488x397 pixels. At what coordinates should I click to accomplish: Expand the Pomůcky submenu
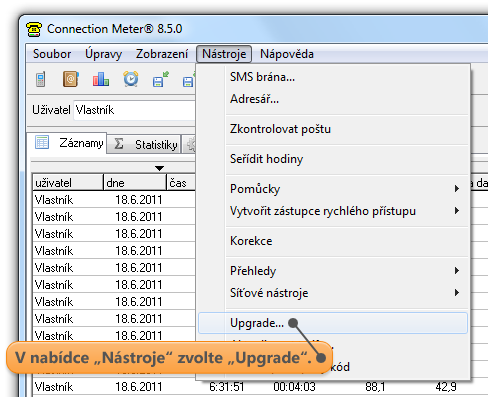[333, 189]
